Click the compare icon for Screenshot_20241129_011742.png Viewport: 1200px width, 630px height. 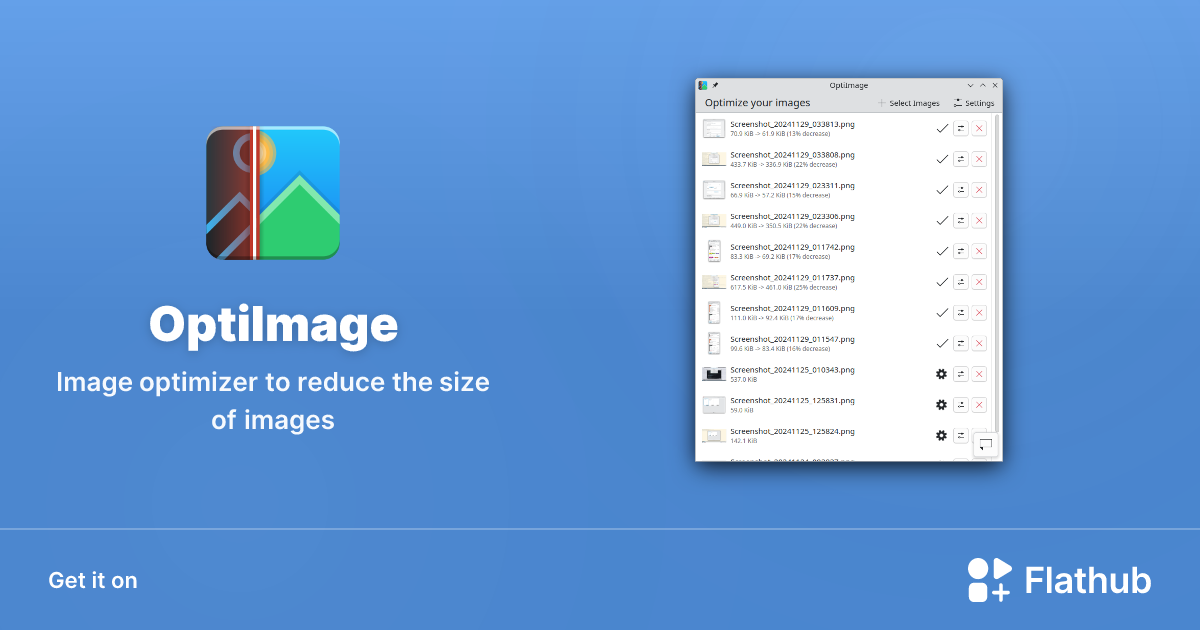[961, 251]
